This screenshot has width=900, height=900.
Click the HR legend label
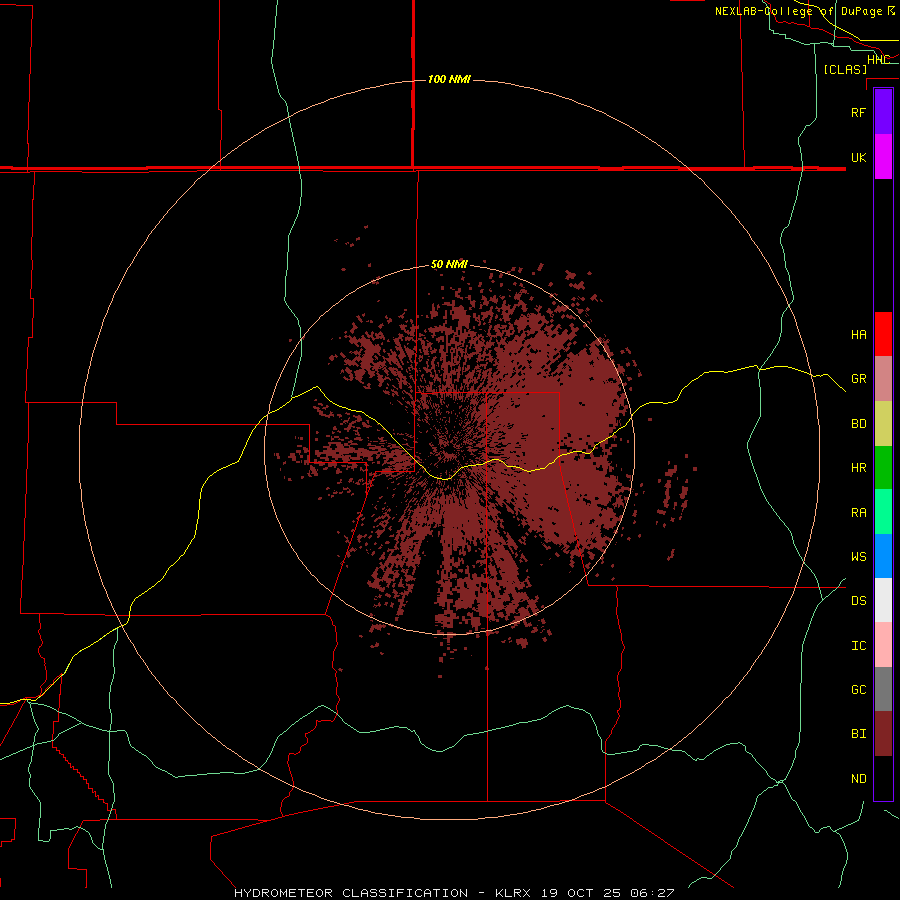pyautogui.click(x=858, y=468)
